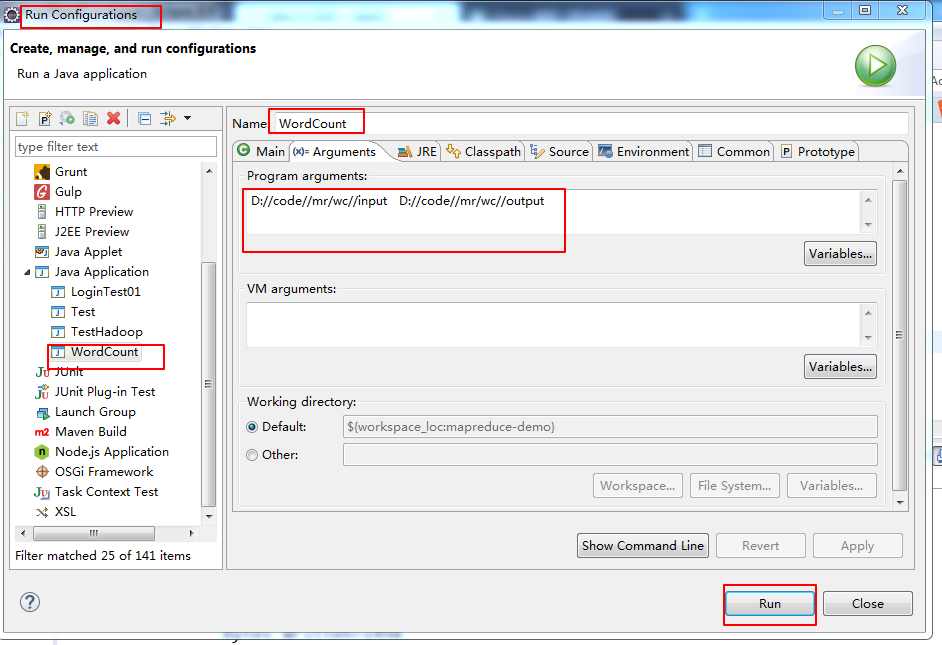Click tree scroll down arrow button
Screen dimensions: 942x645
209,516
